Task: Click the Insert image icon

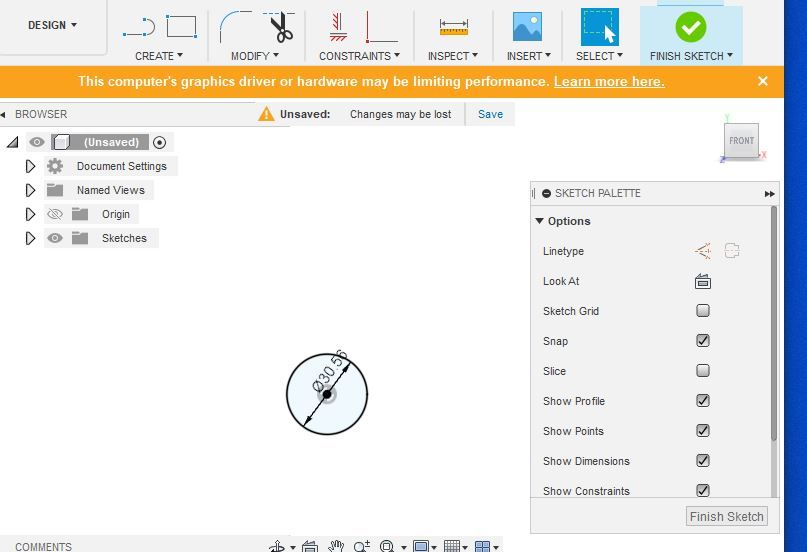Action: pos(526,27)
